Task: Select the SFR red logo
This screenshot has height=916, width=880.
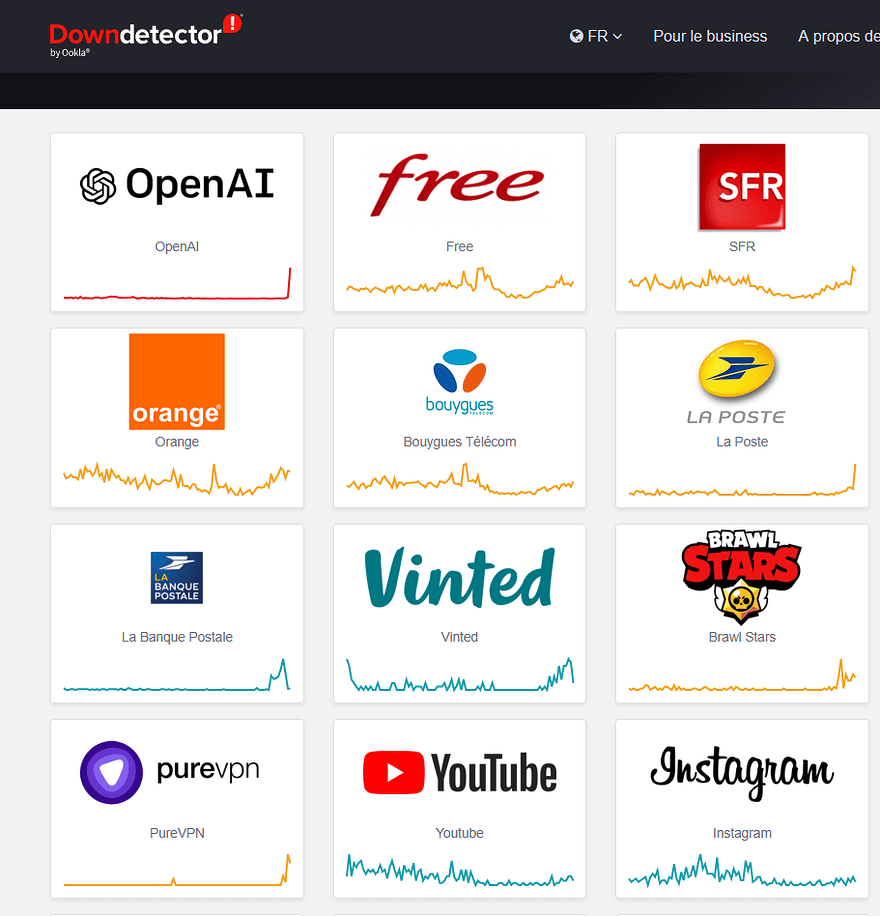Action: point(742,187)
